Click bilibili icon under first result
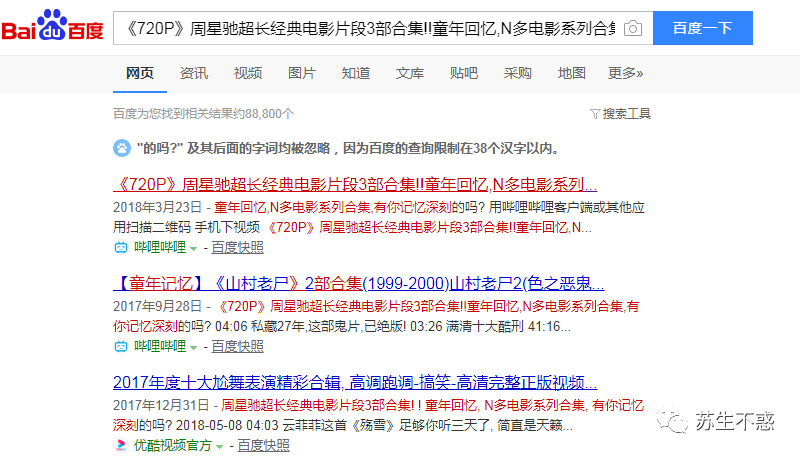800x456 pixels. [121, 247]
